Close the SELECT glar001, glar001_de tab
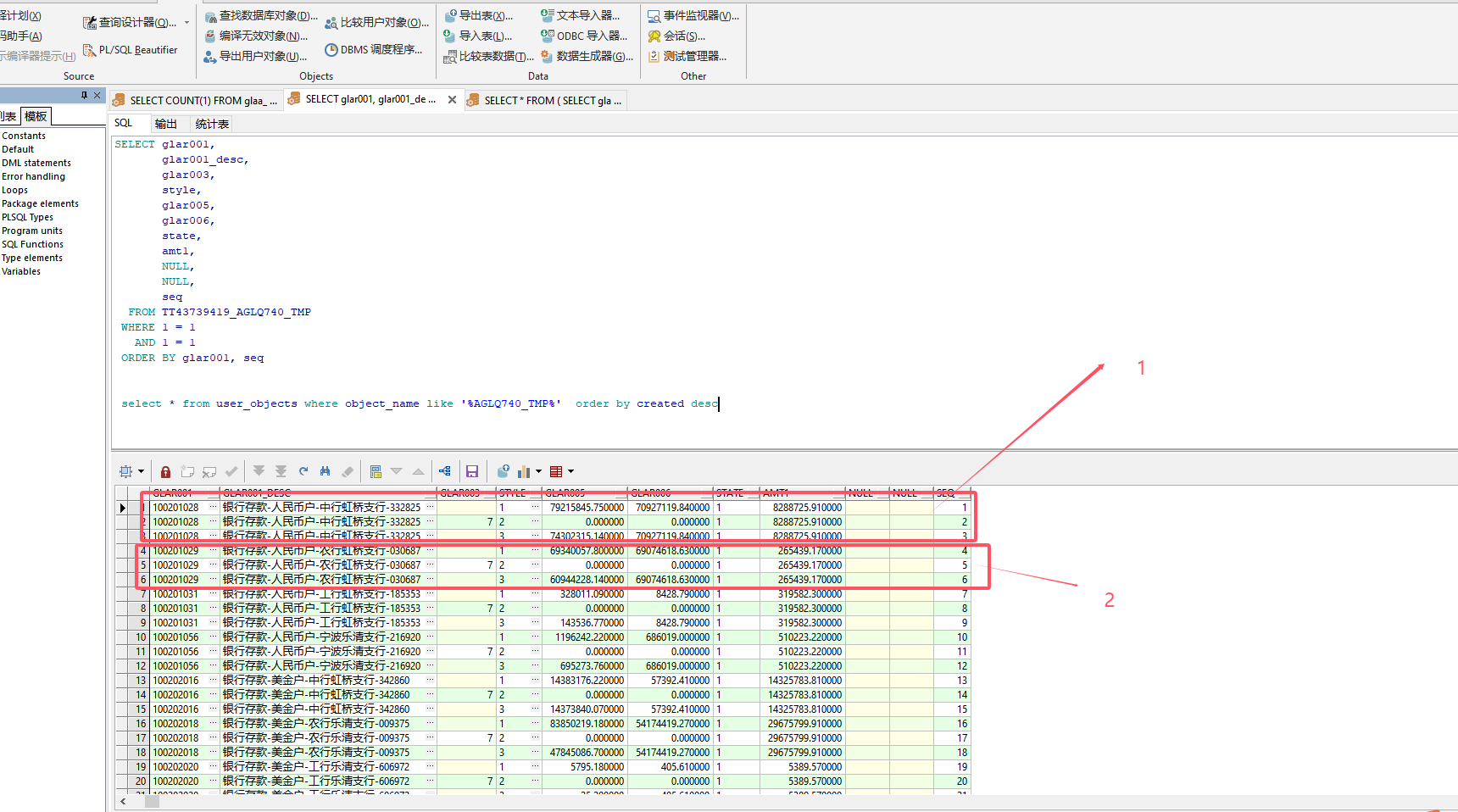The height and width of the screenshot is (812, 1458). click(452, 99)
